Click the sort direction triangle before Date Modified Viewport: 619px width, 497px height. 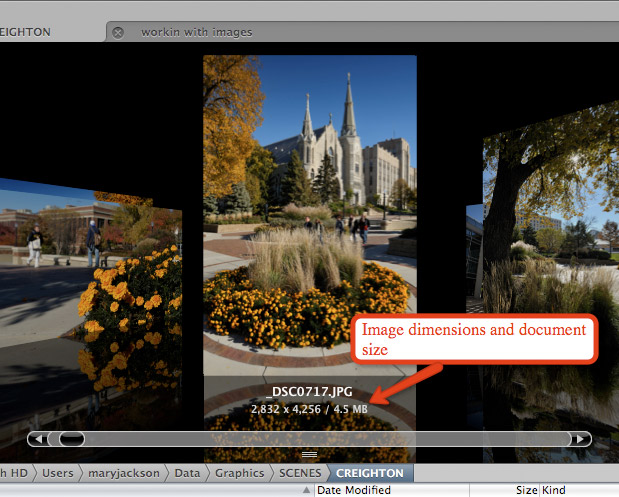coord(307,490)
